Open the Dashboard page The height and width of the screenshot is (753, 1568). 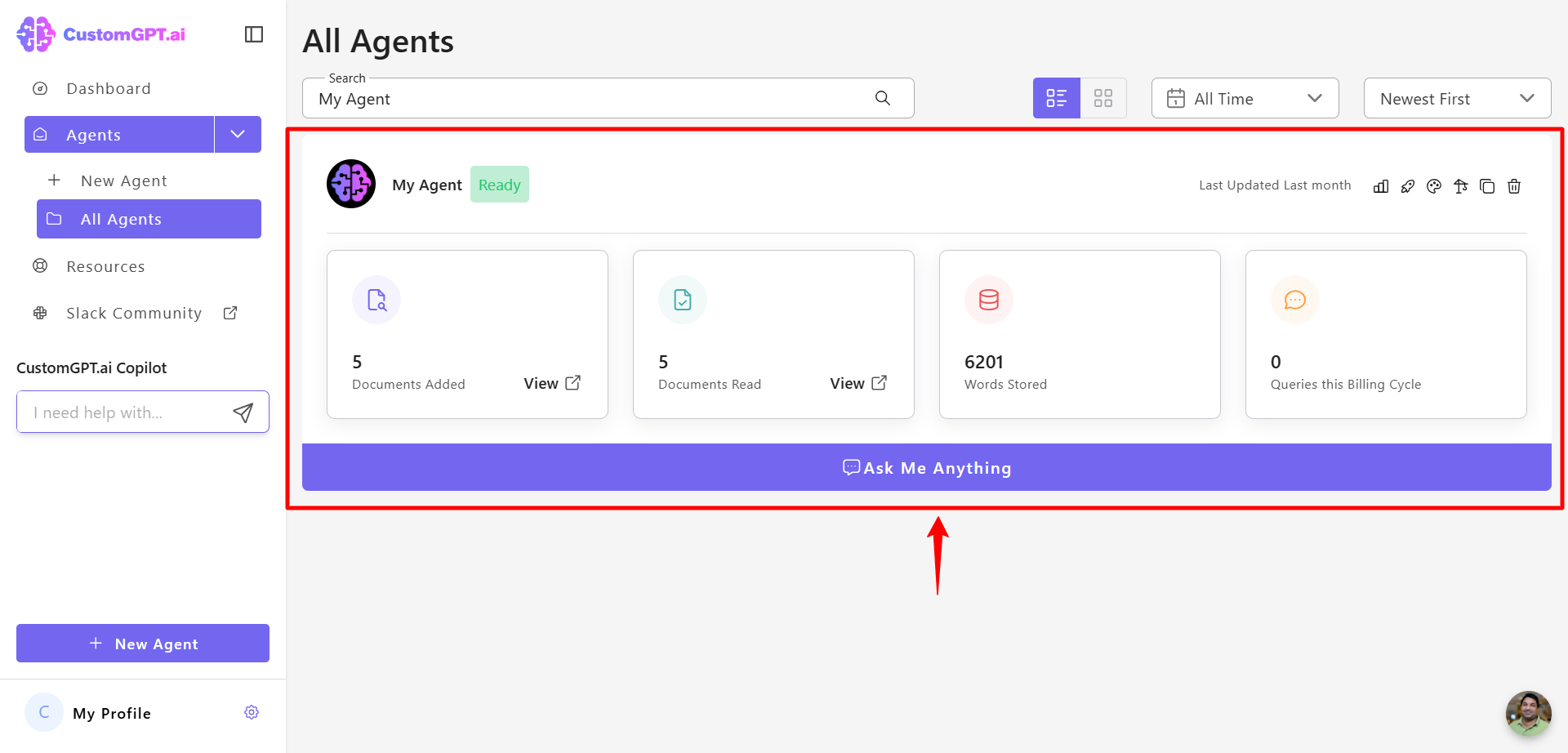point(109,88)
